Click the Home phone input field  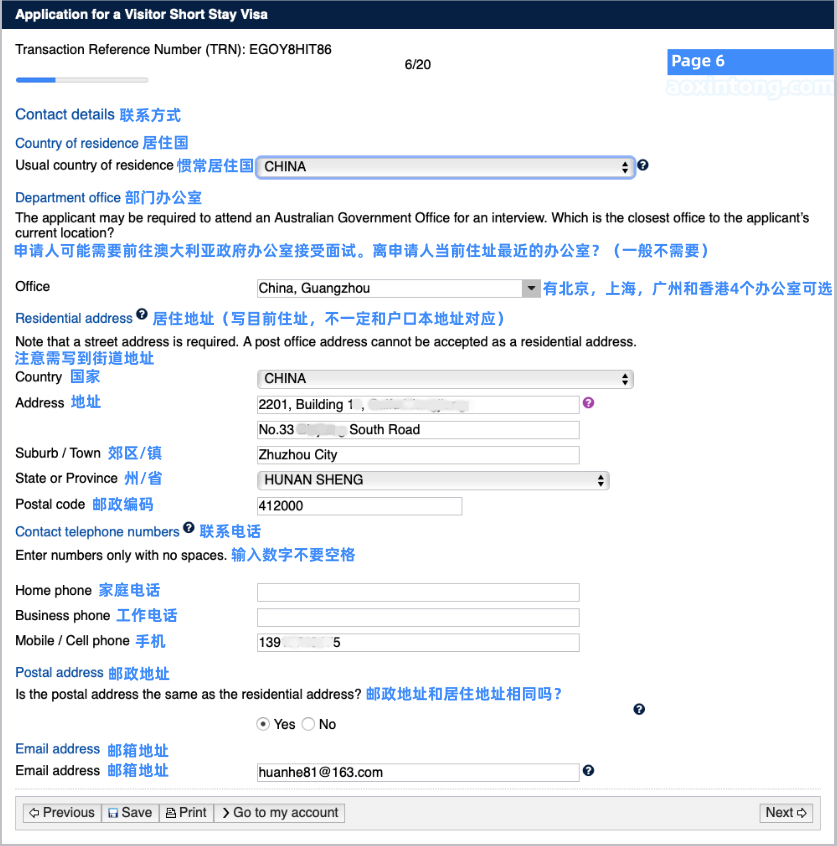point(418,592)
